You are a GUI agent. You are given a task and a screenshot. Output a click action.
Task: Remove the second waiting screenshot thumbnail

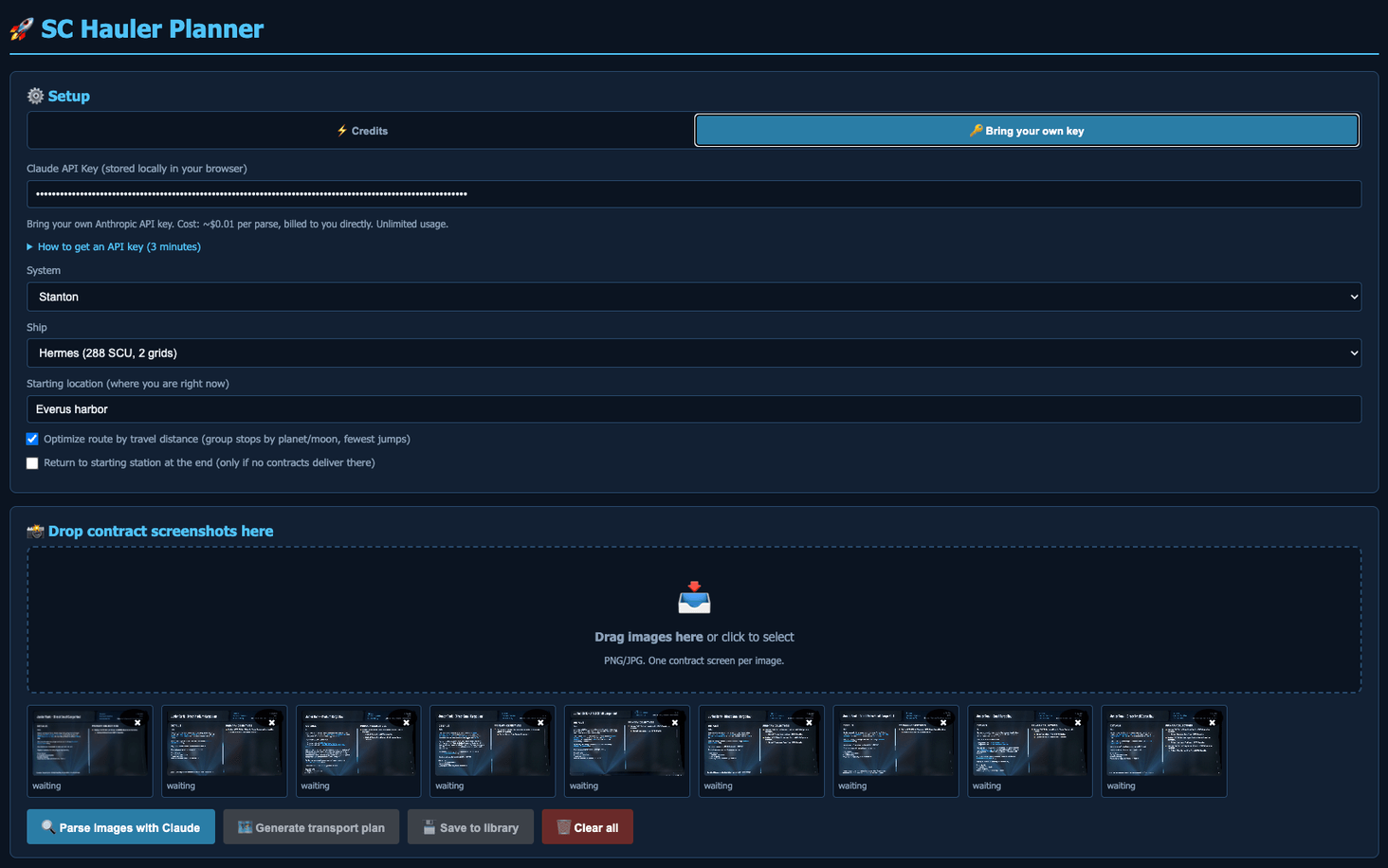pos(272,723)
